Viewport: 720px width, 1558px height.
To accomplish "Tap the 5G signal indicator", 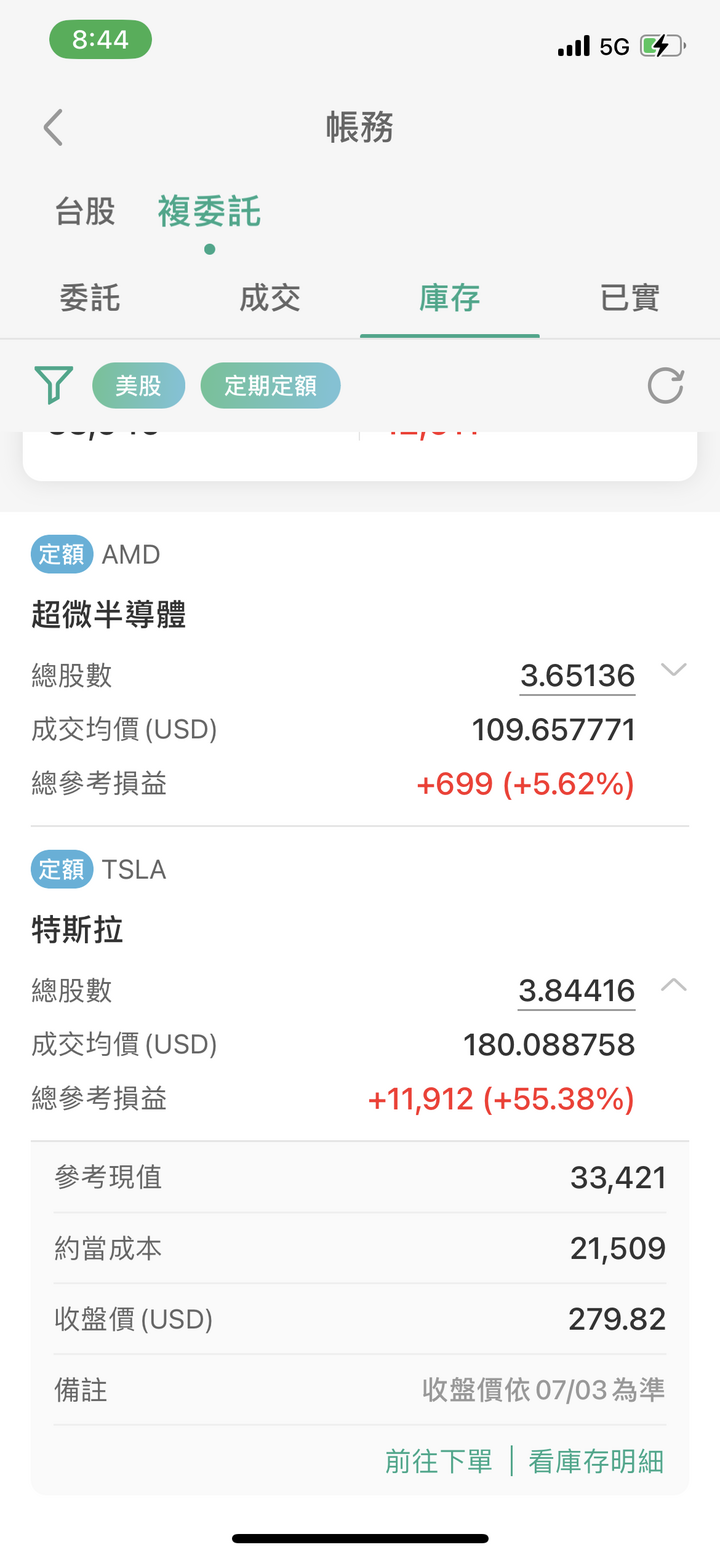I will click(614, 46).
